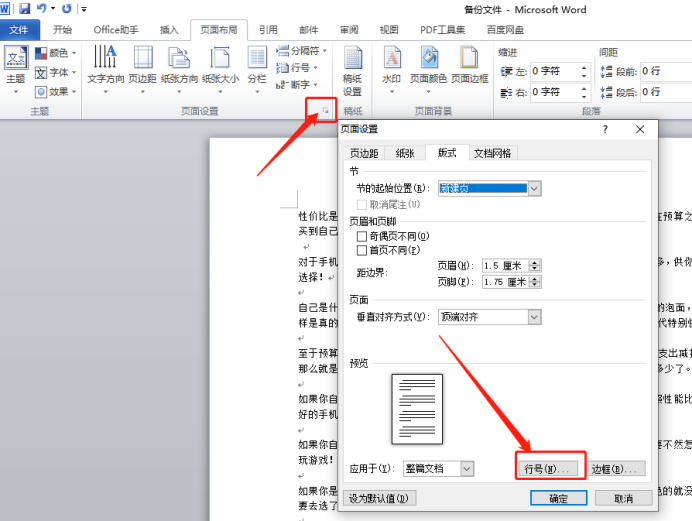Switch to the 引用 (References) ribbon tab

pyautogui.click(x=268, y=30)
